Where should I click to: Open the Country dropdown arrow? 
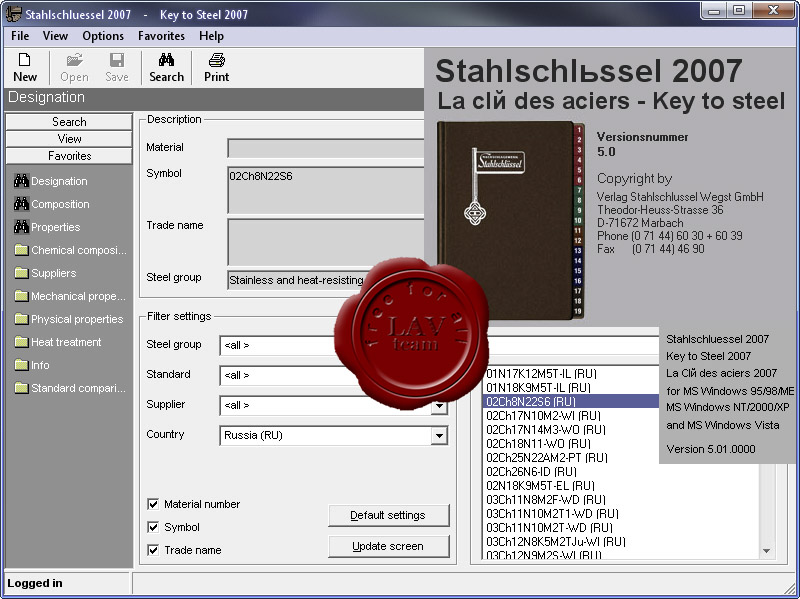(x=439, y=436)
